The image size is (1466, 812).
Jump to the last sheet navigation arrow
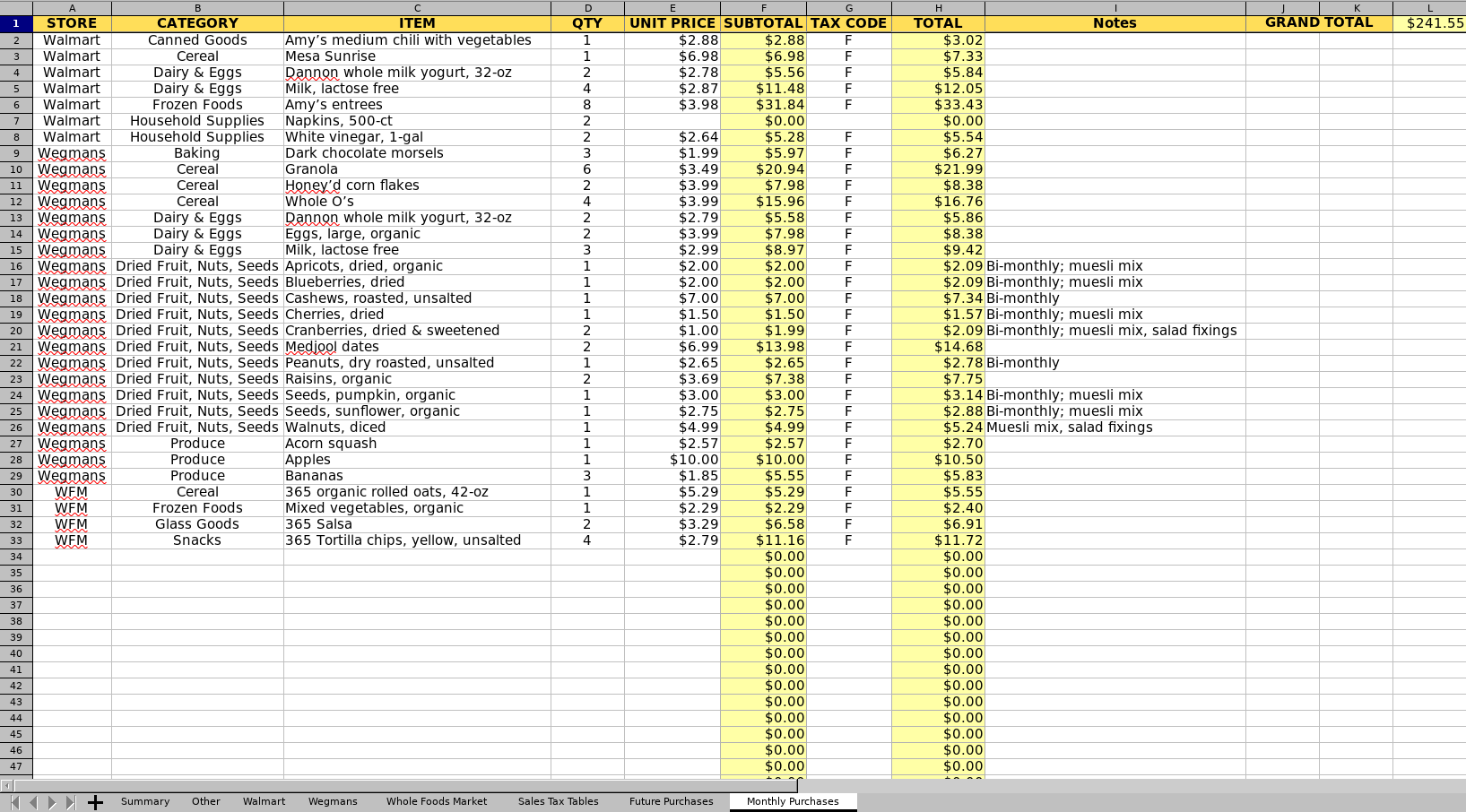(70, 801)
